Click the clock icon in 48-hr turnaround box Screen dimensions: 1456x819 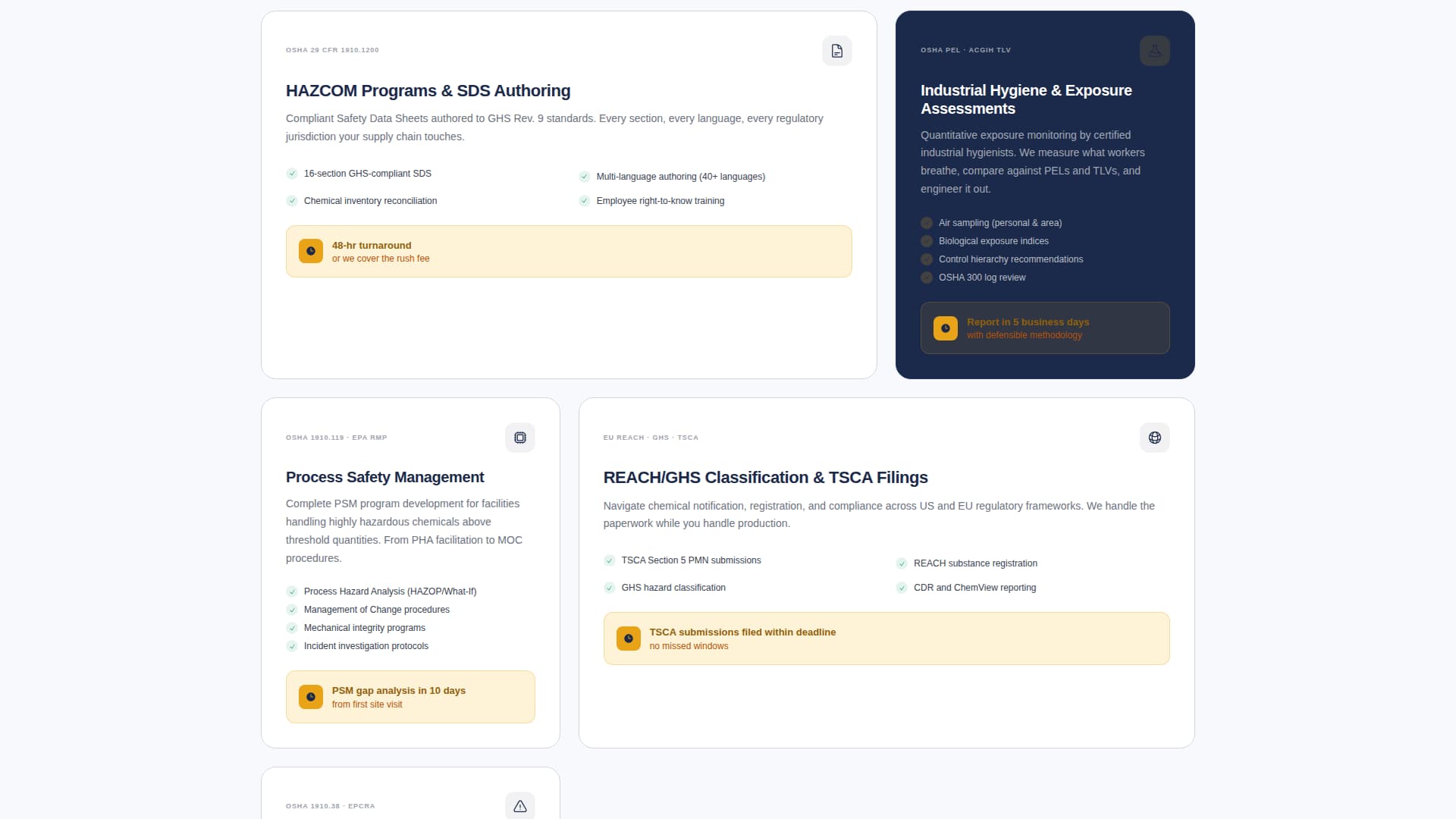pyautogui.click(x=311, y=251)
